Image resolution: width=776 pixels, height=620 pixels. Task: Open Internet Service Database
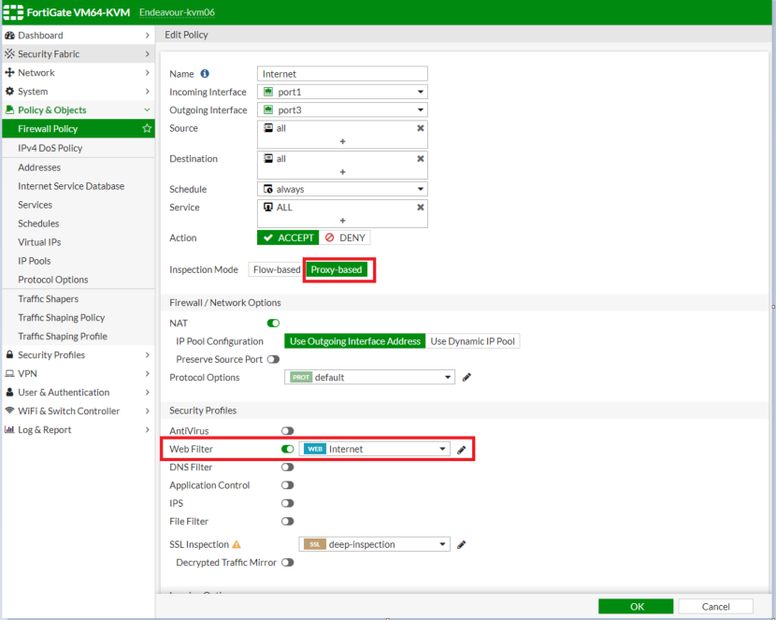click(71, 186)
